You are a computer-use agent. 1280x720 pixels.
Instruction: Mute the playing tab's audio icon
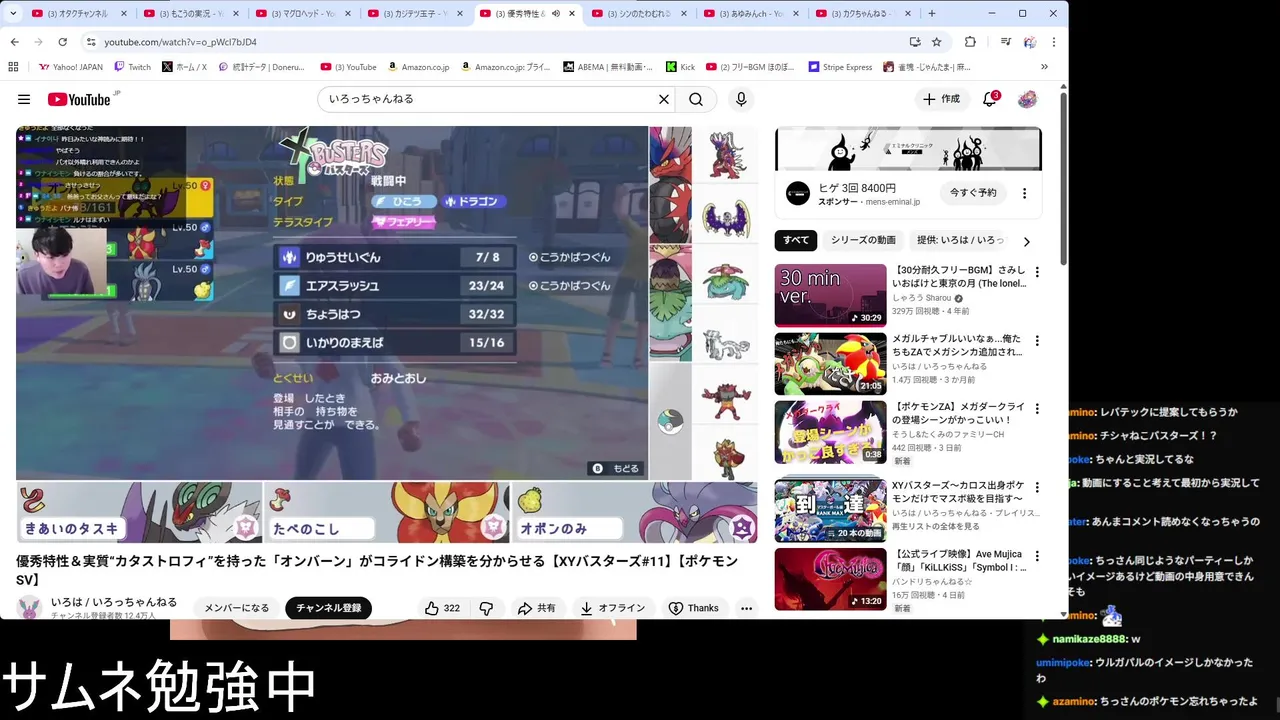pos(555,14)
